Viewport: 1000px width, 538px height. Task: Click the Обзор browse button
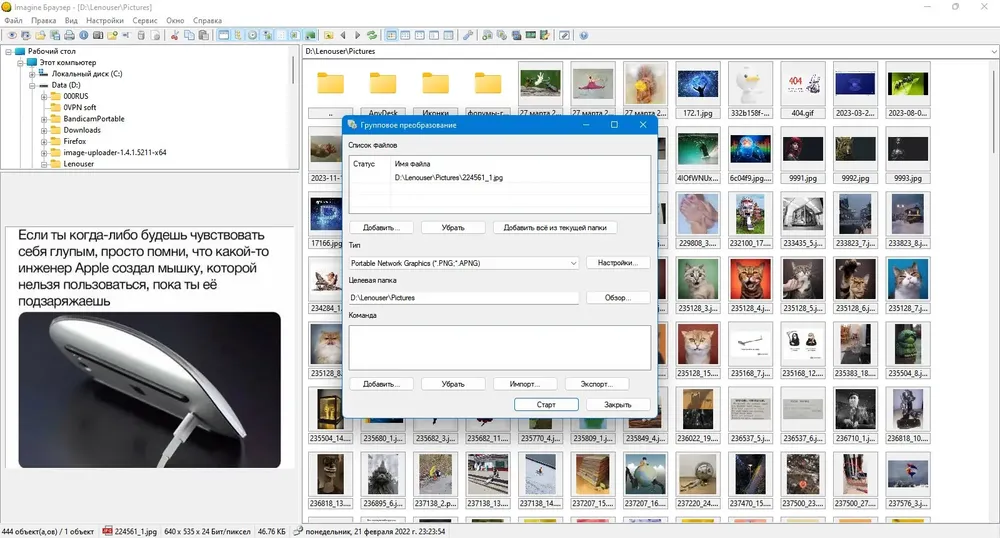tap(617, 298)
